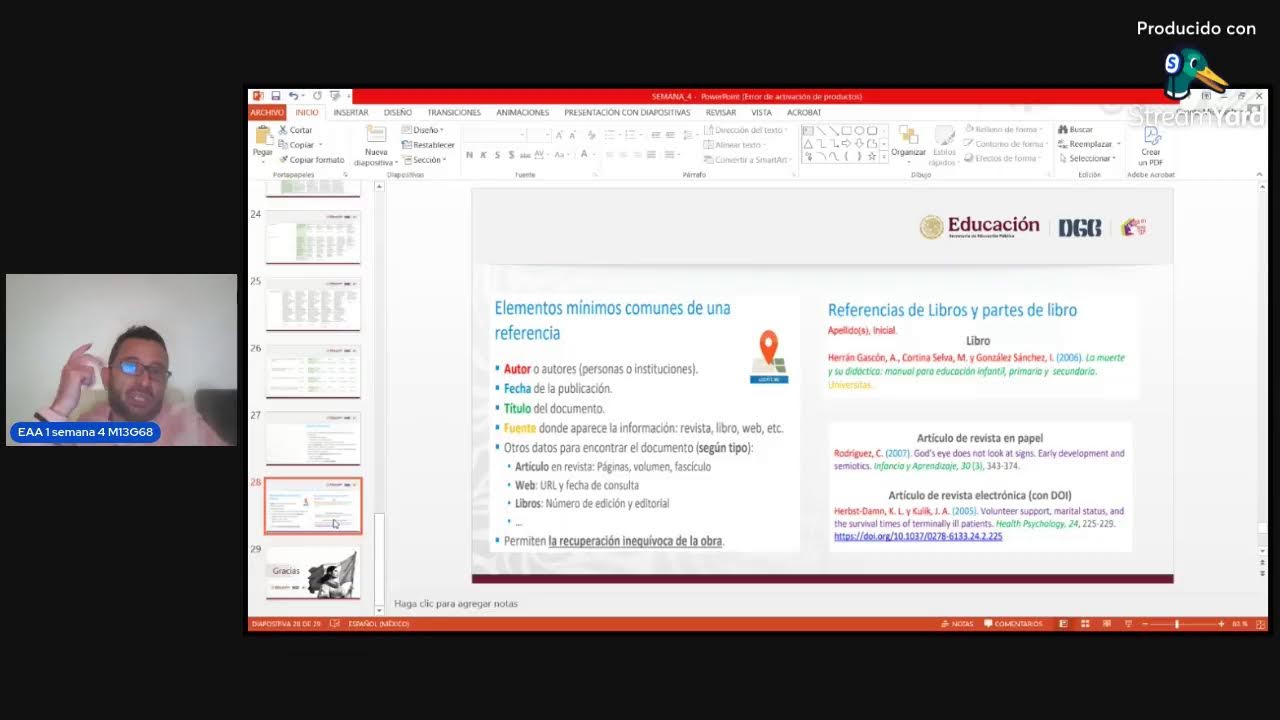Justify paragraph text
The height and width of the screenshot is (720, 1280).
tap(652, 155)
